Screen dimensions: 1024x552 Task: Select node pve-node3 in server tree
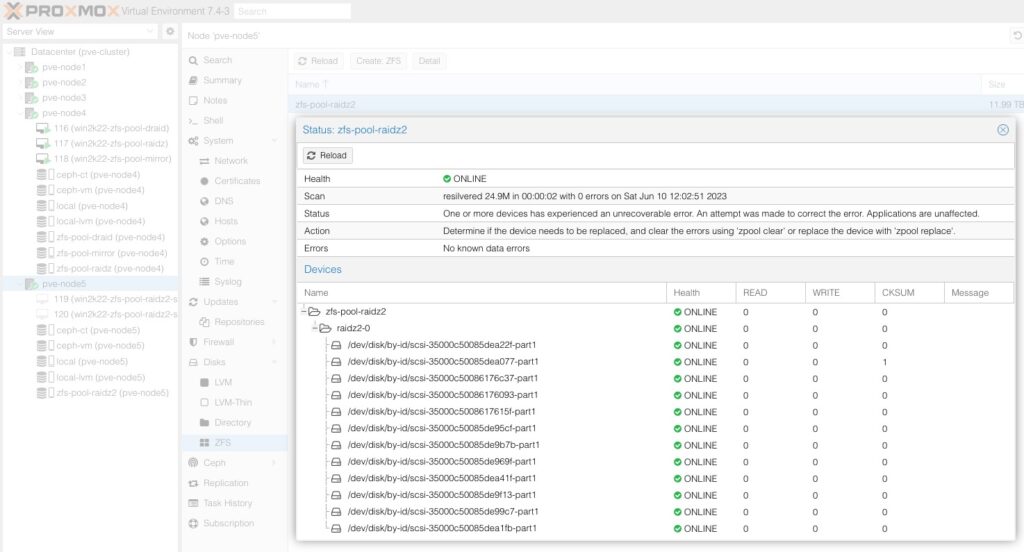point(63,98)
